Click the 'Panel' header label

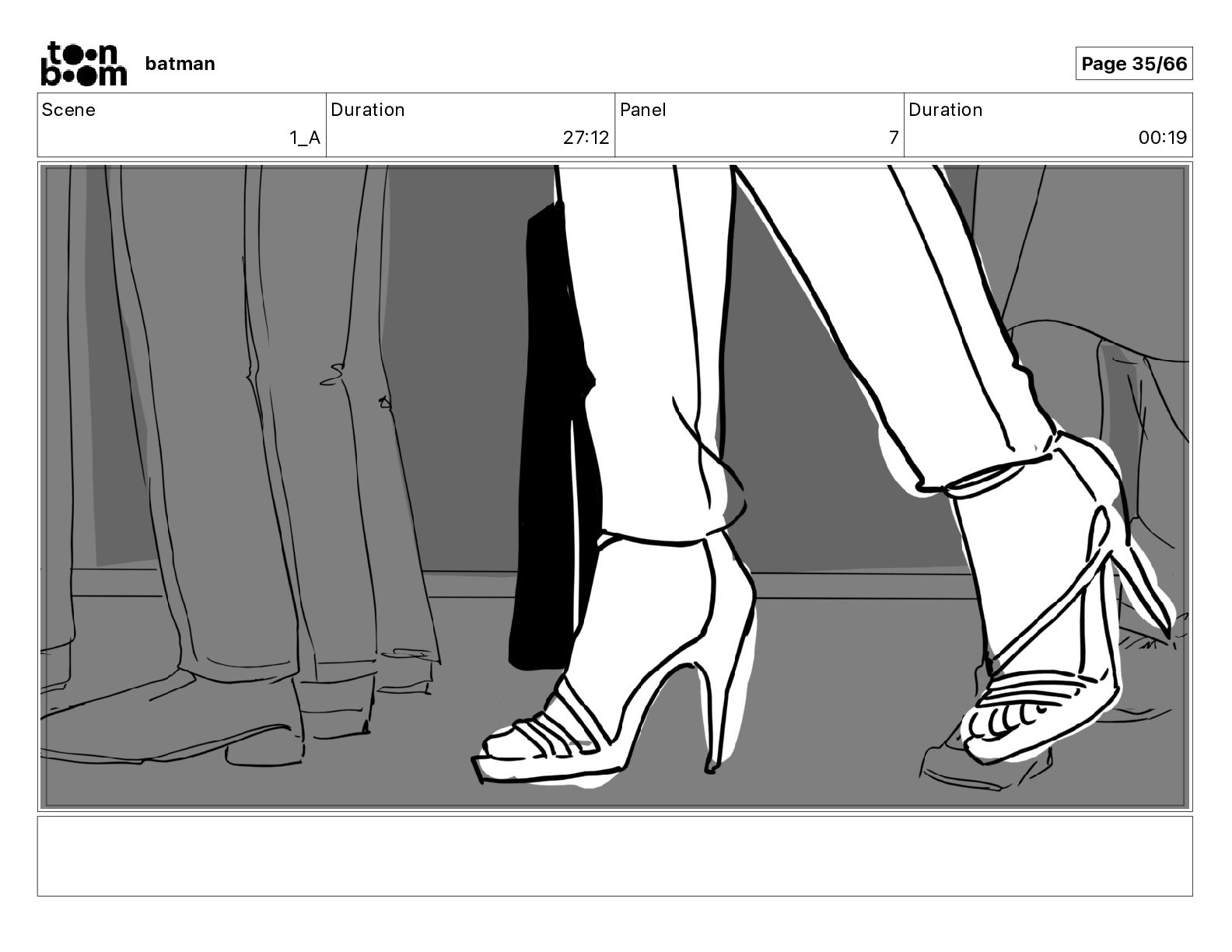(x=643, y=110)
